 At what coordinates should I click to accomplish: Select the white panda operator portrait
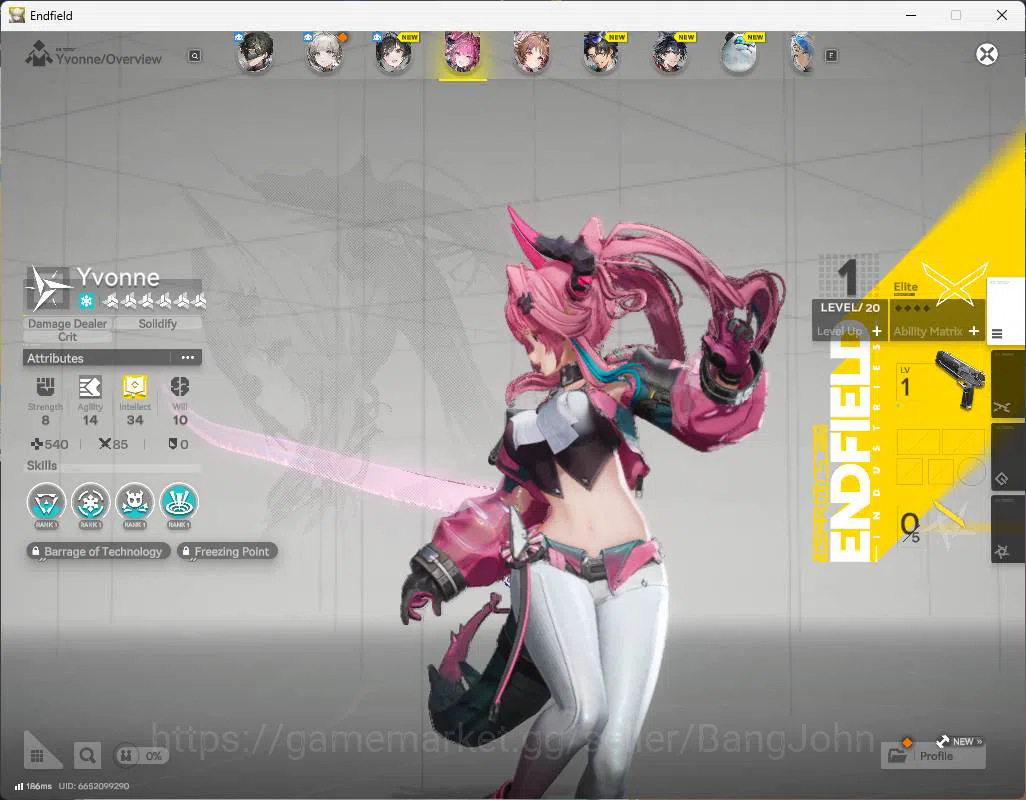click(739, 53)
